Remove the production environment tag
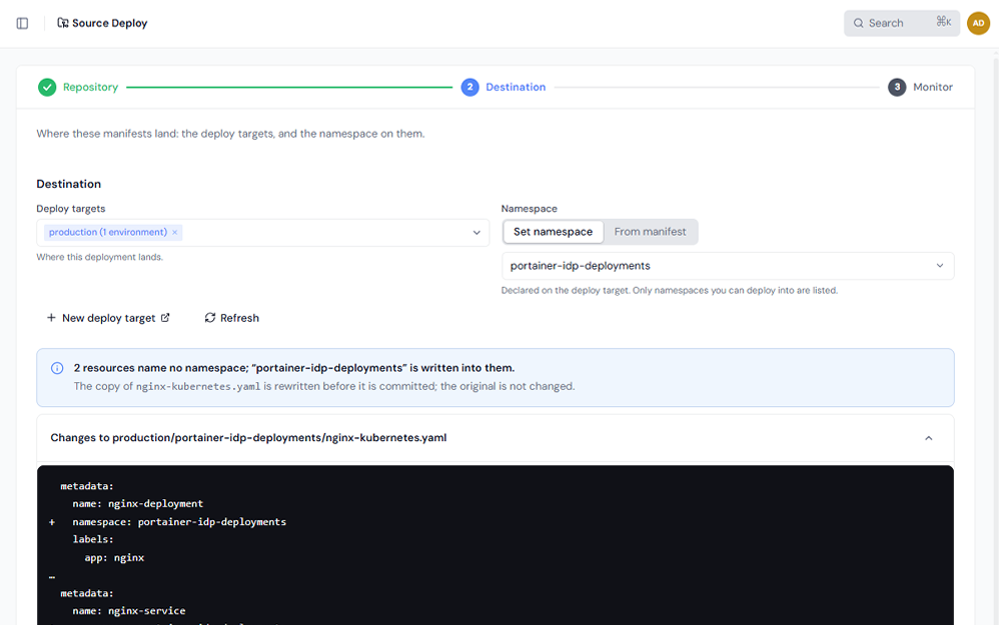The height and width of the screenshot is (625, 1000). [x=175, y=232]
